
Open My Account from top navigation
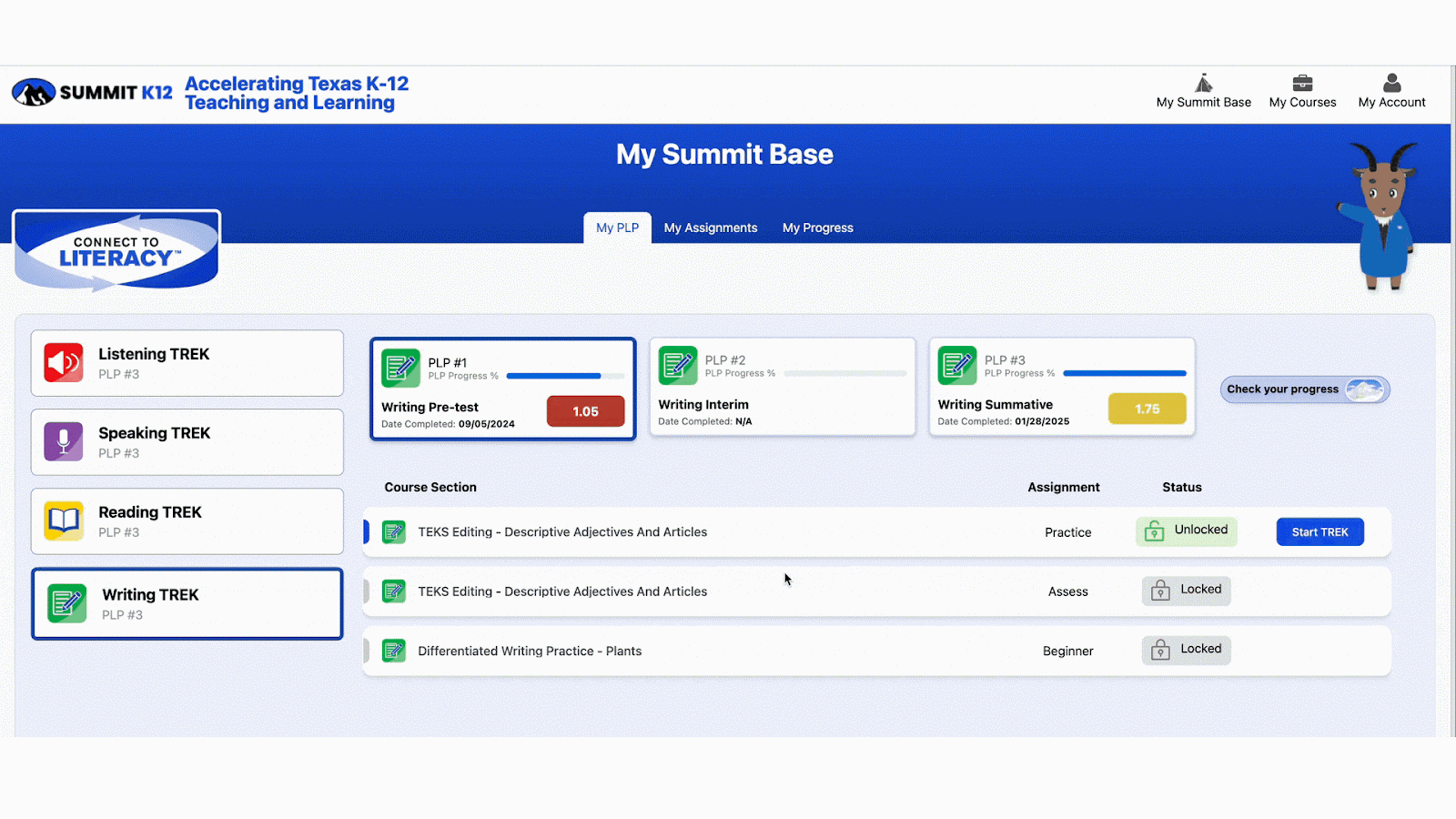pyautogui.click(x=1391, y=92)
